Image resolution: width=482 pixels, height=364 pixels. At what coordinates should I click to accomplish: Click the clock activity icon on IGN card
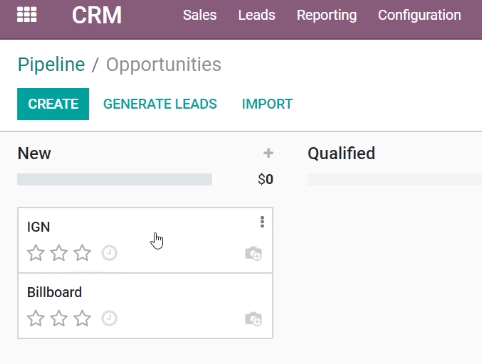point(109,253)
